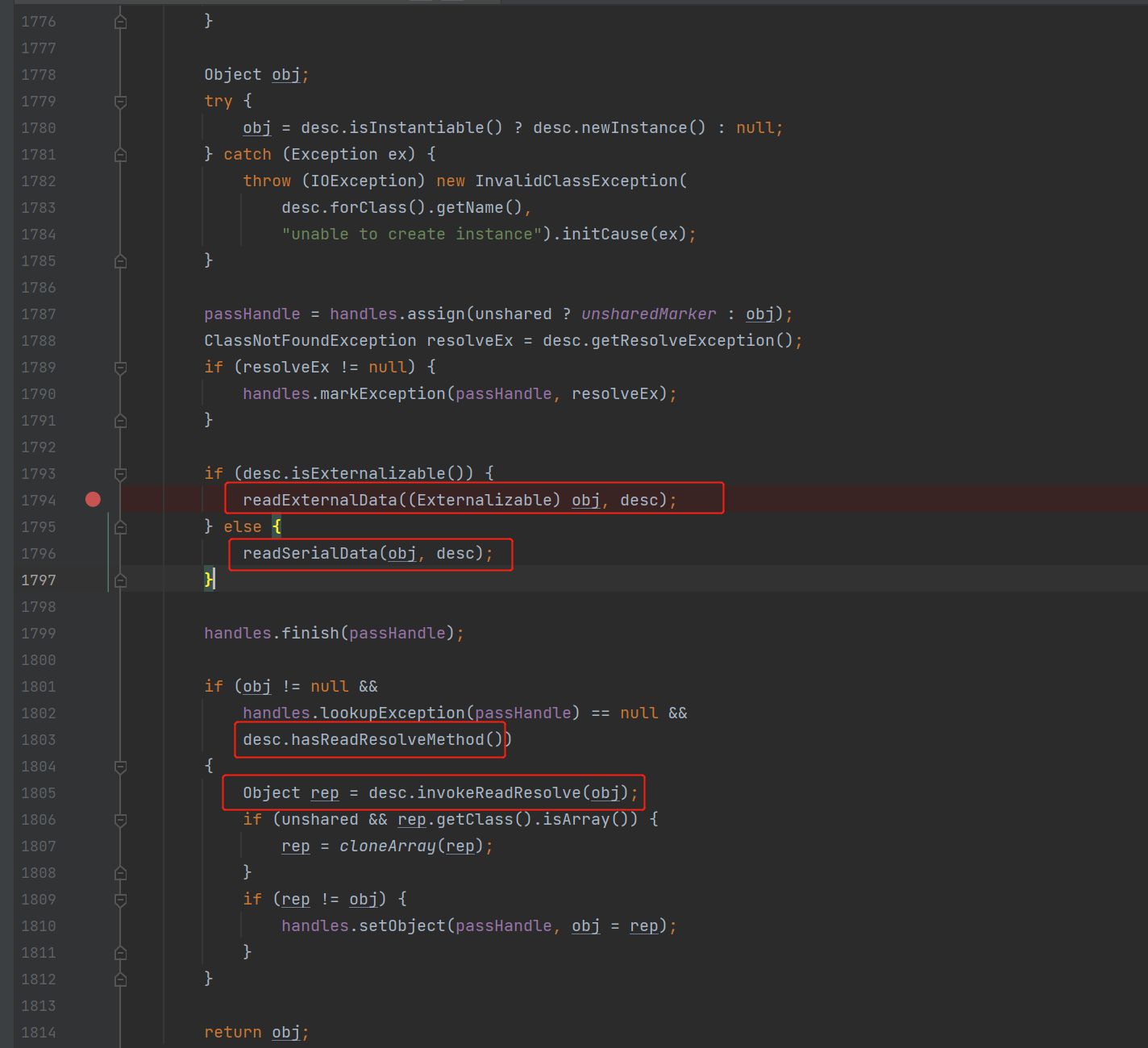Click the unsharedMarker constant
This screenshot has width=1148, height=1048.
(x=649, y=314)
